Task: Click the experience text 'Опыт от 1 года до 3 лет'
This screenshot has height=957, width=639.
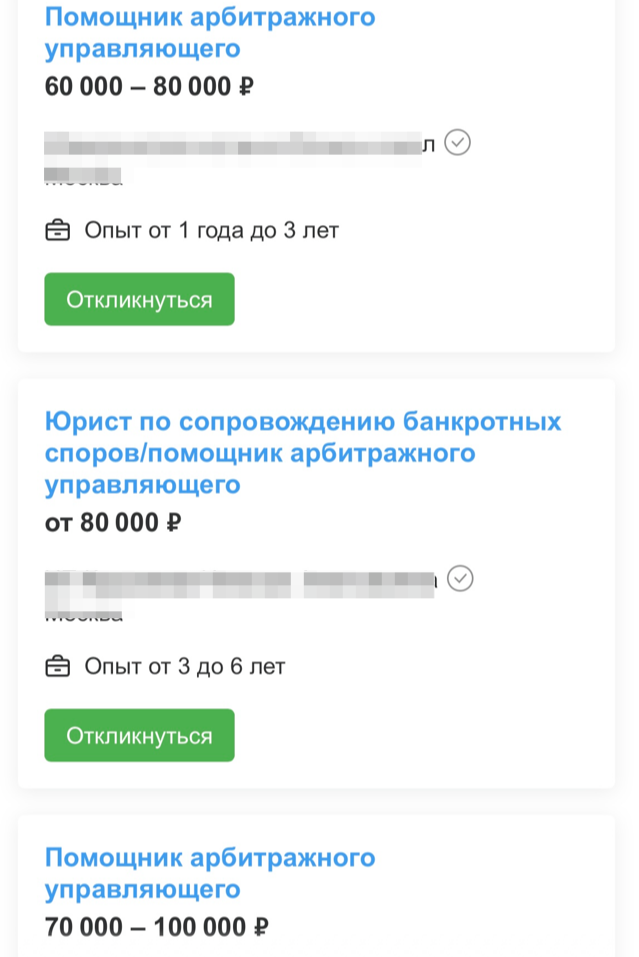Action: (x=211, y=229)
